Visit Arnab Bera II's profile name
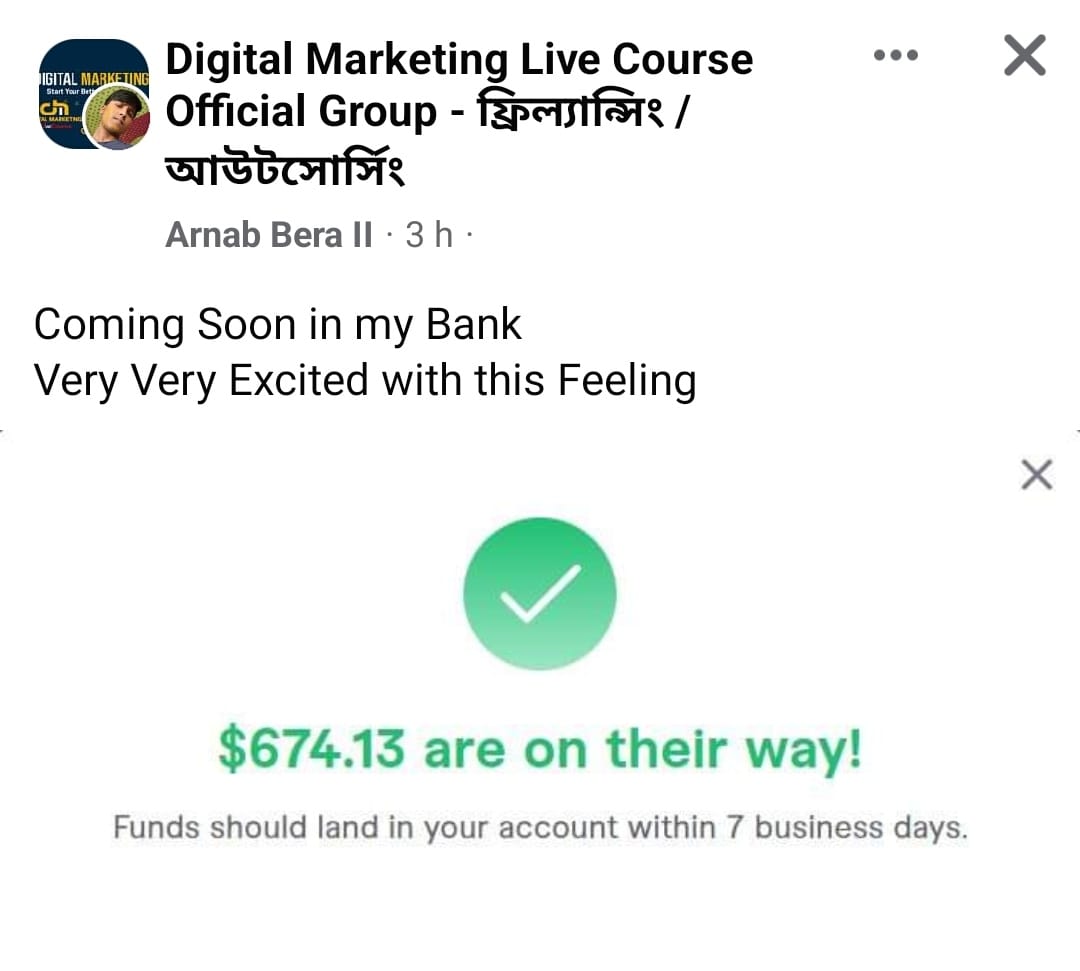 point(269,235)
